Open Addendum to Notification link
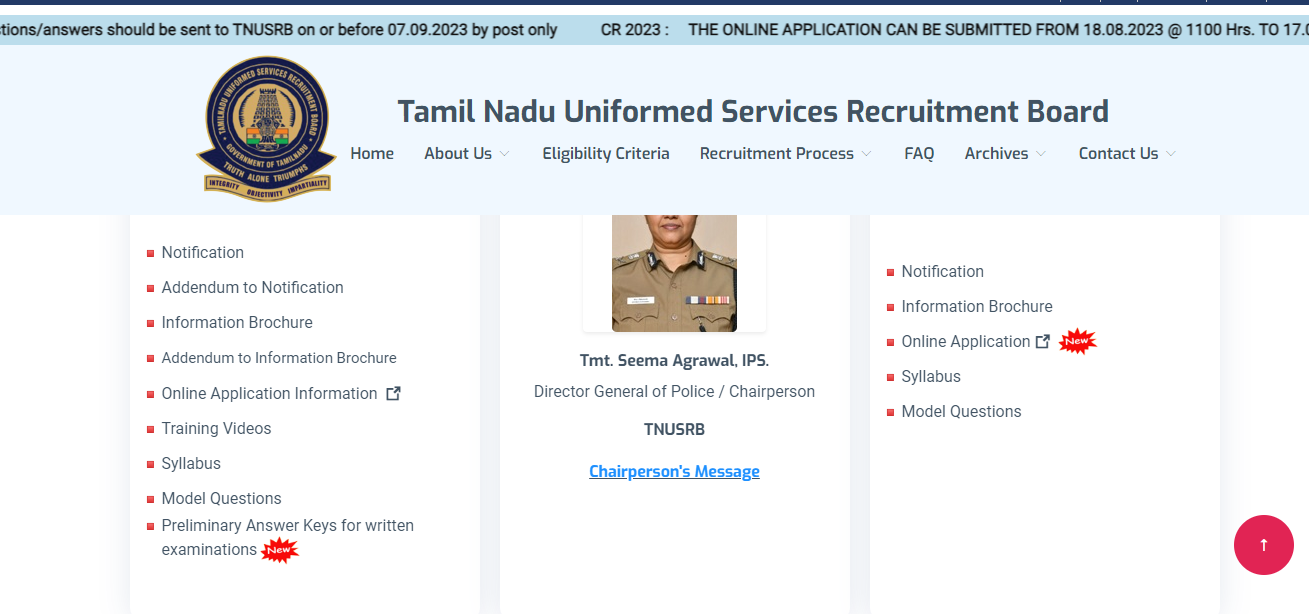Viewport: 1309px width, 614px height. click(x=252, y=287)
